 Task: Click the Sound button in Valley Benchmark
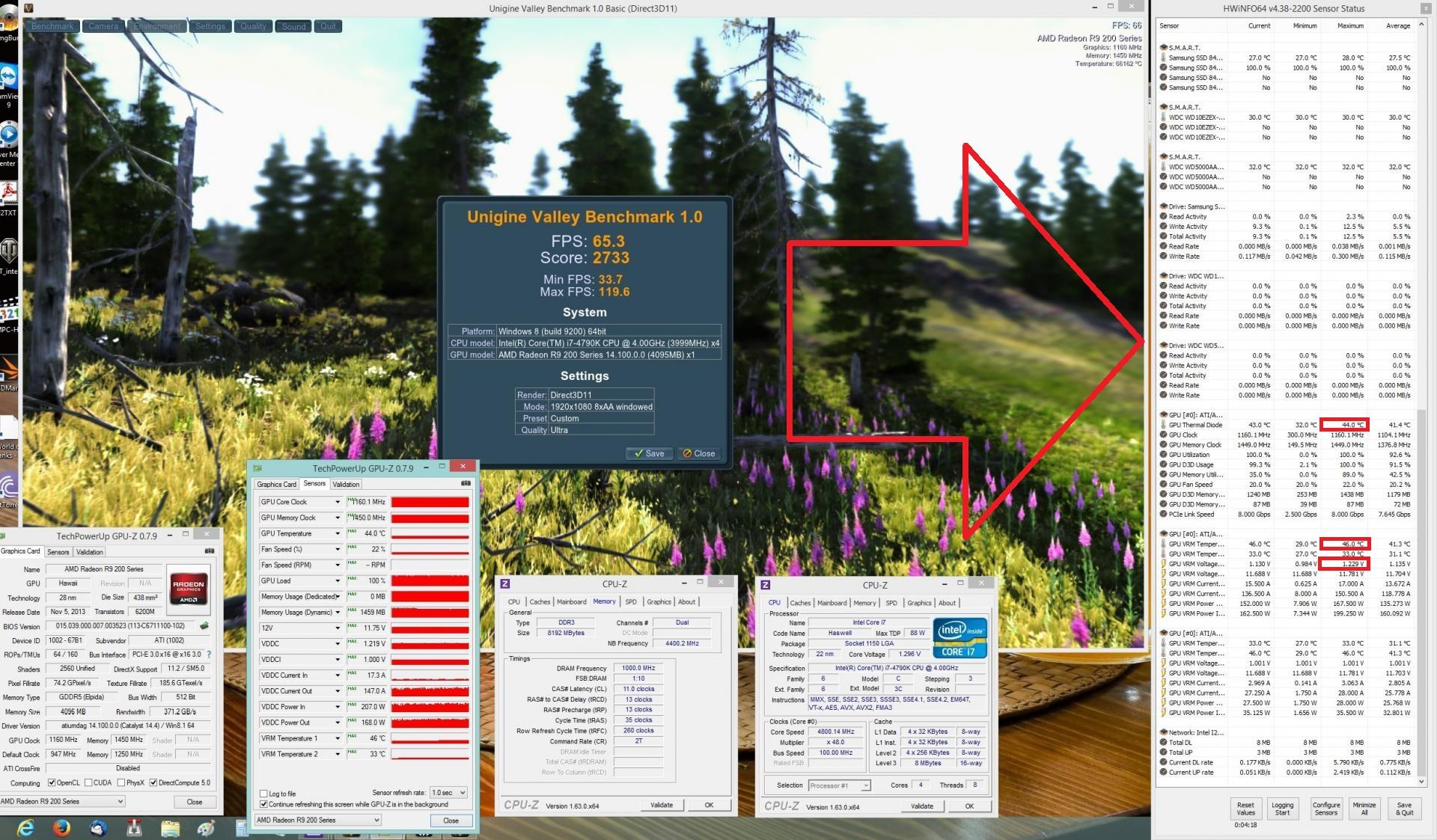tap(293, 26)
